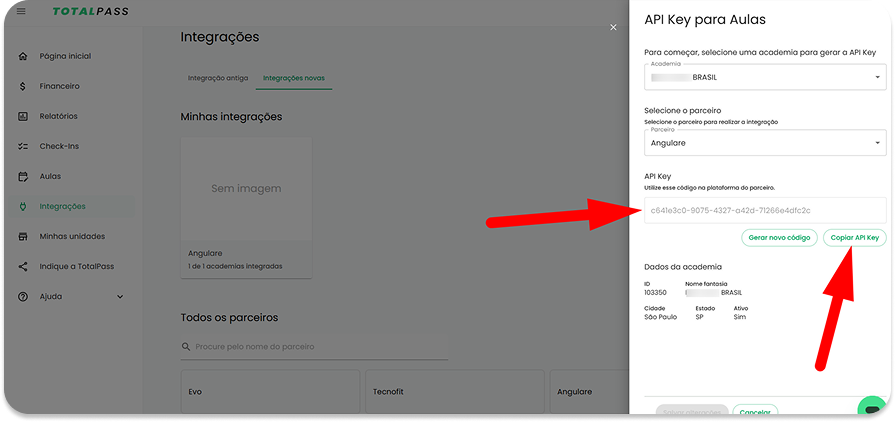The width and height of the screenshot is (895, 422).
Task: Click the Integrações plug icon
Action: [23, 206]
